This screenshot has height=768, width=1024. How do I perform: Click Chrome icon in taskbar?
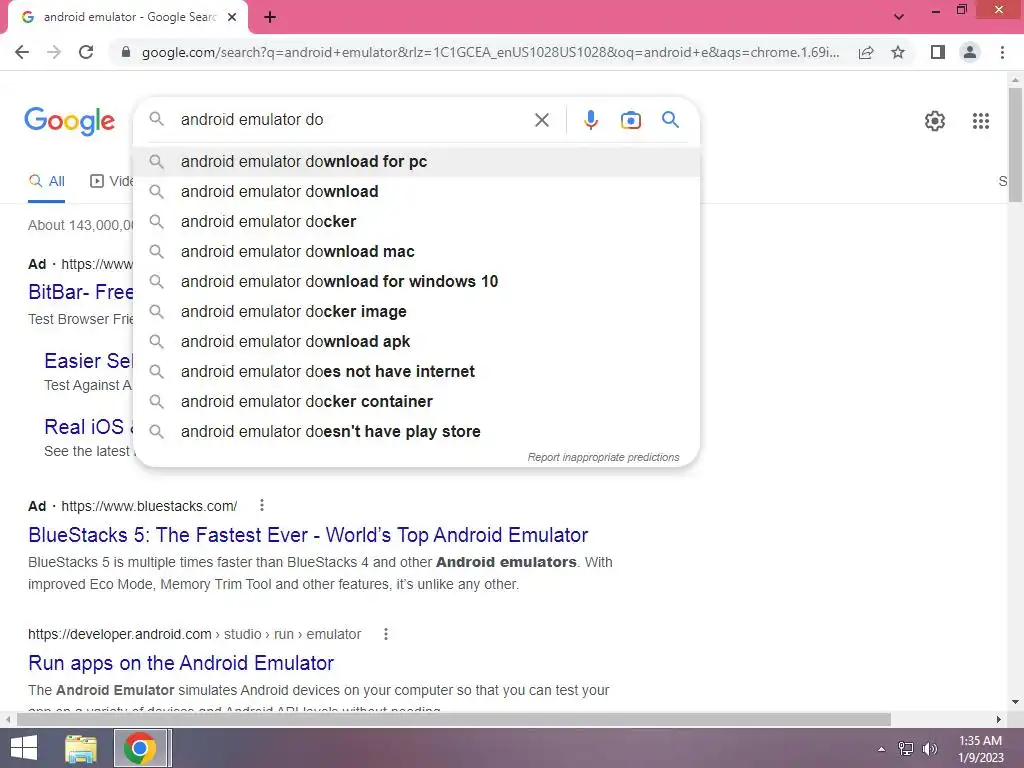[140, 748]
